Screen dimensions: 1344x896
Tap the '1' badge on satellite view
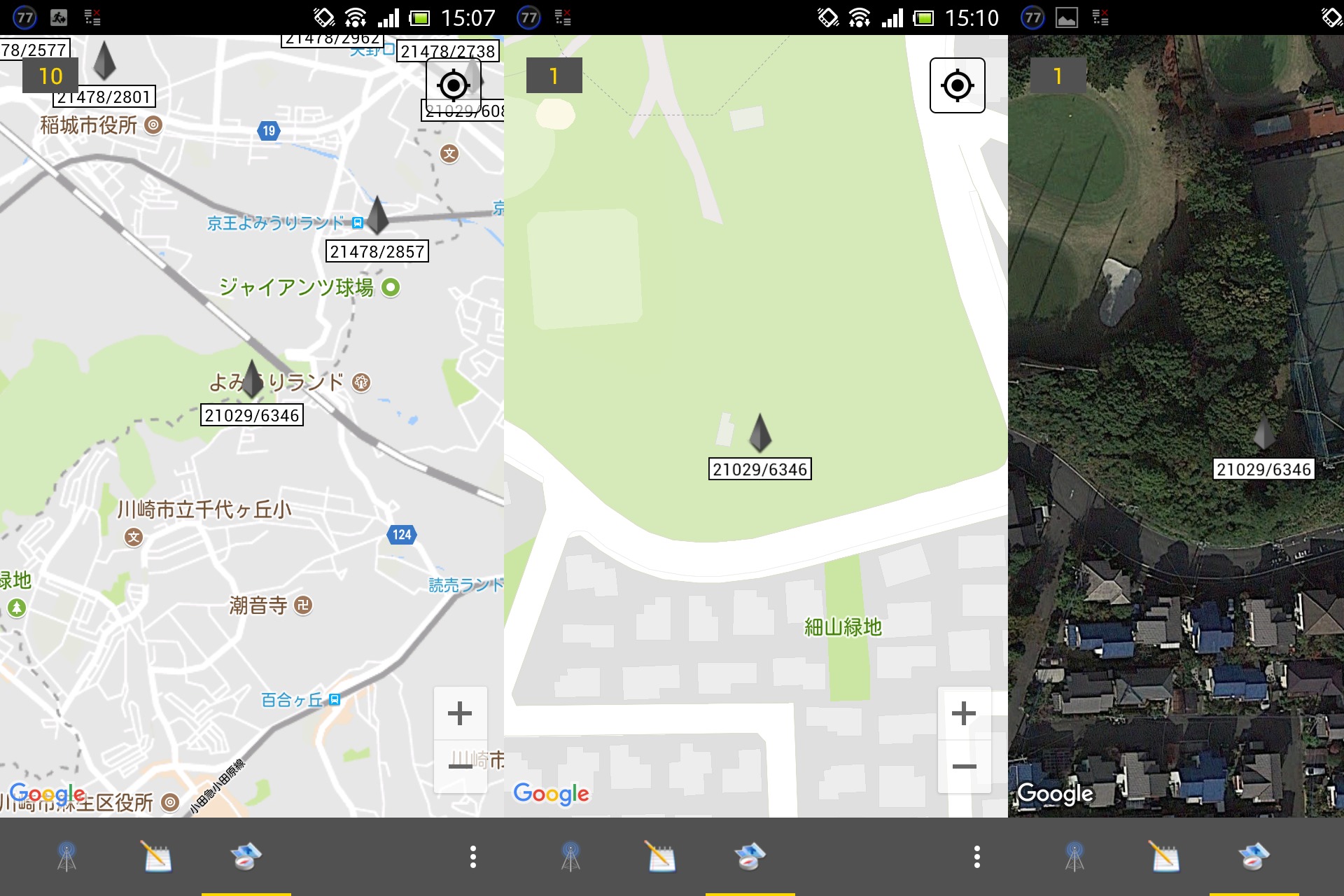(1058, 76)
